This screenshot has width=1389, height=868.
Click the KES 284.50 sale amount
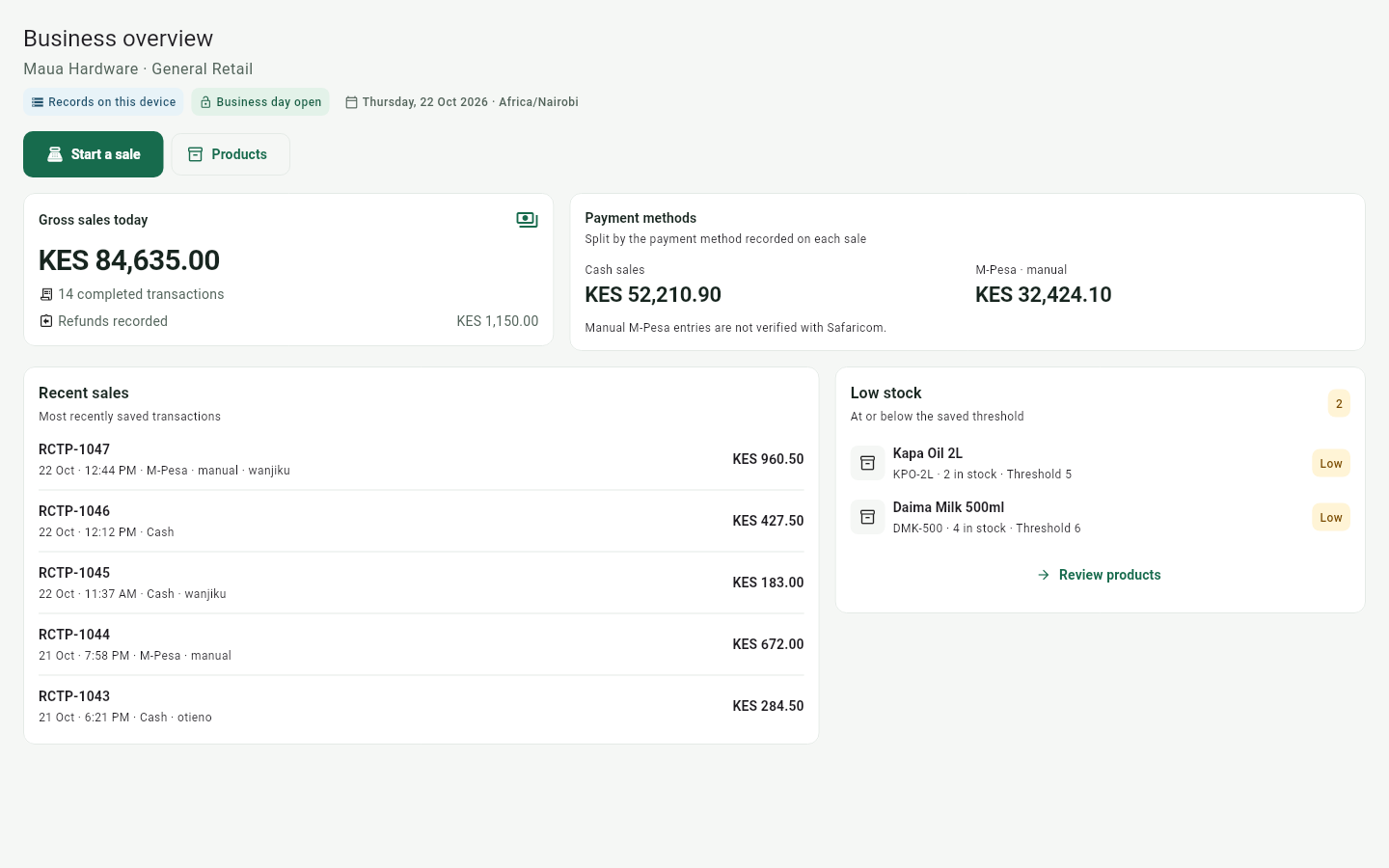tap(768, 706)
